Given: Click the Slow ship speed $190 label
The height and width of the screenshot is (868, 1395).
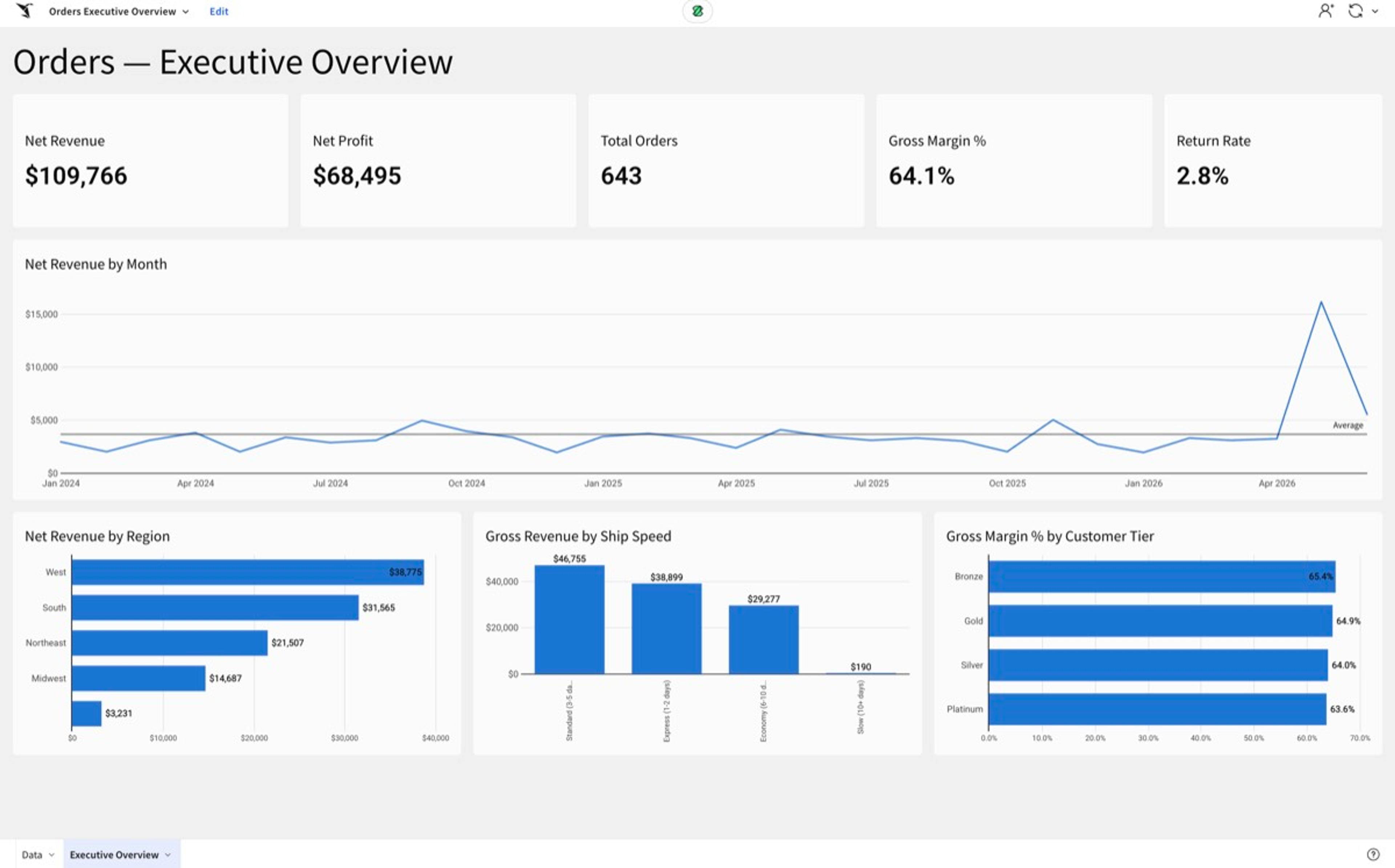Looking at the screenshot, I should [861, 666].
